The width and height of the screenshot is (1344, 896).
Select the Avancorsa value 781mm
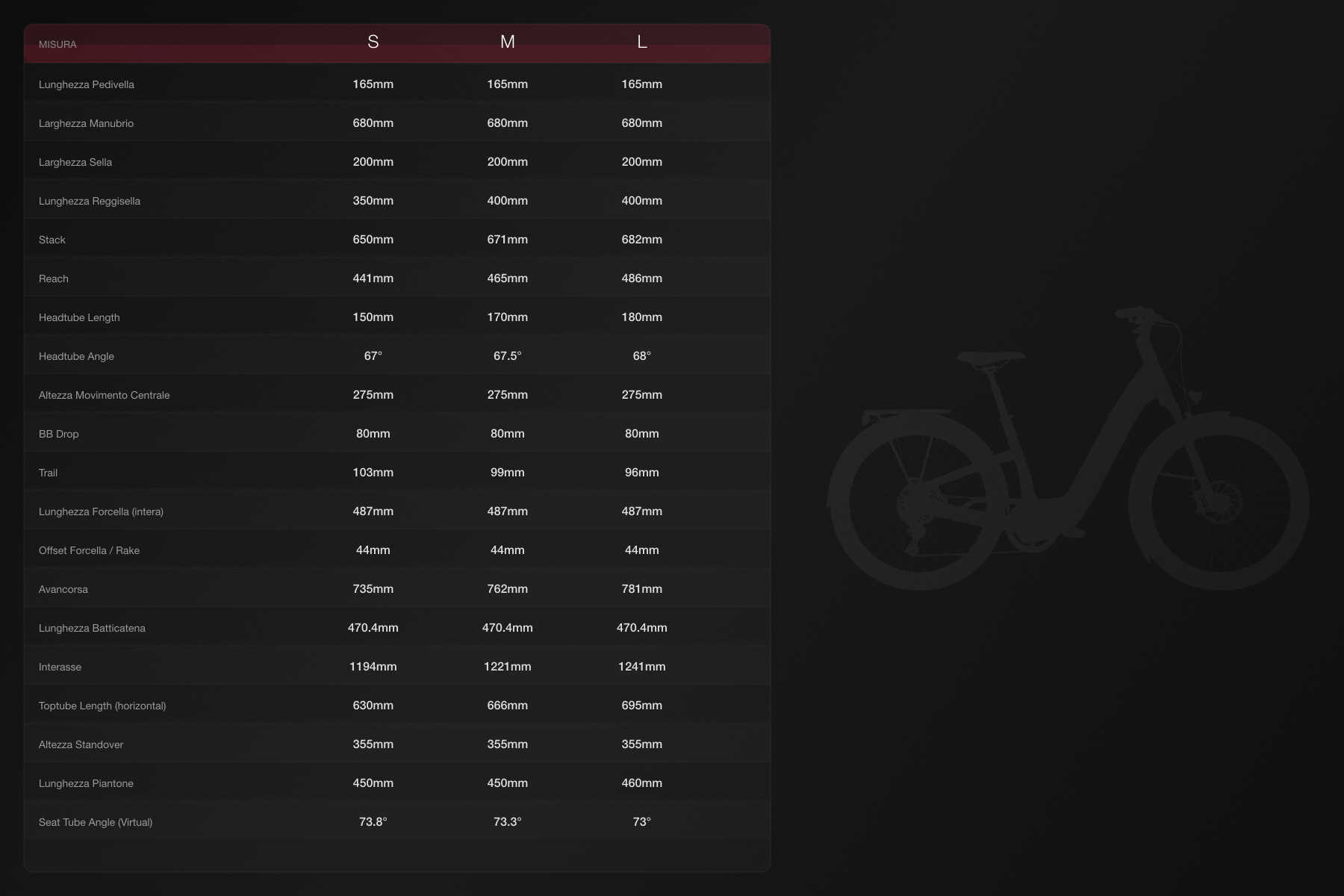coord(641,589)
